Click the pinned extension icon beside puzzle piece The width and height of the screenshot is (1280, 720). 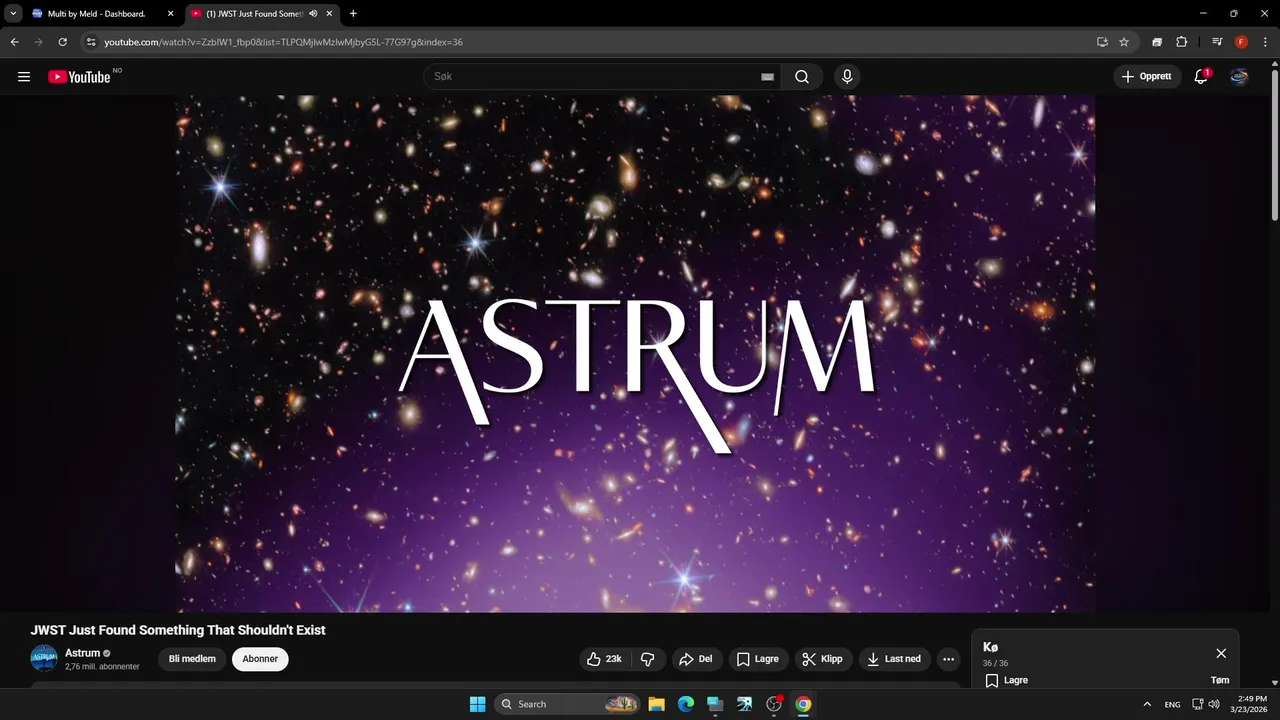coord(1157,42)
